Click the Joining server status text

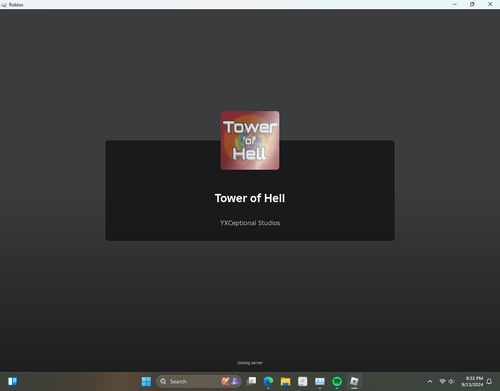(250, 363)
